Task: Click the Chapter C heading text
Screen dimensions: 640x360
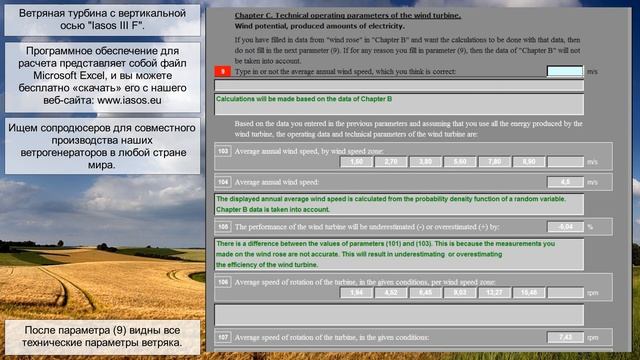Action: 348,16
